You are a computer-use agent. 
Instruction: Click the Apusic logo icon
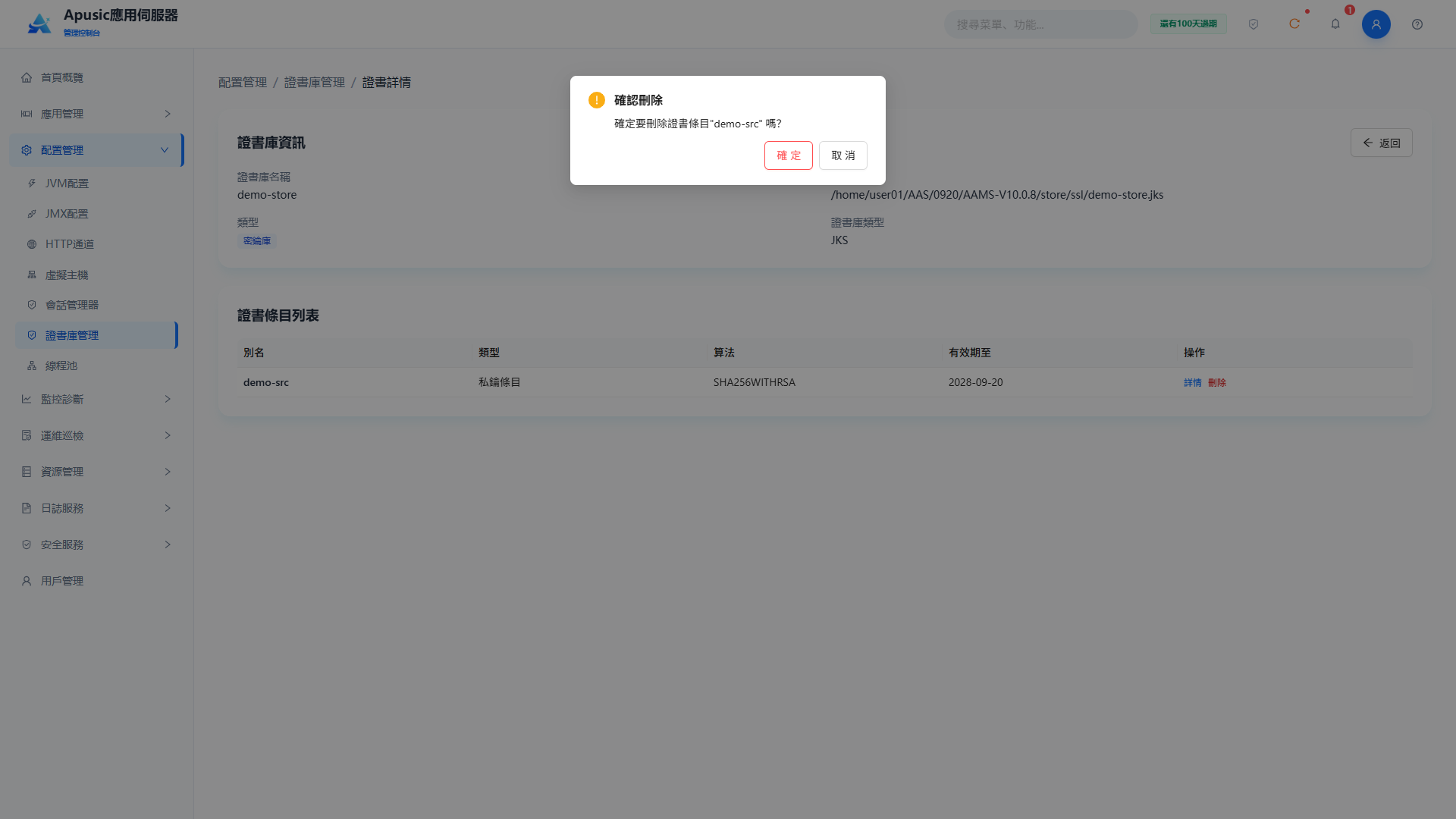point(39,24)
